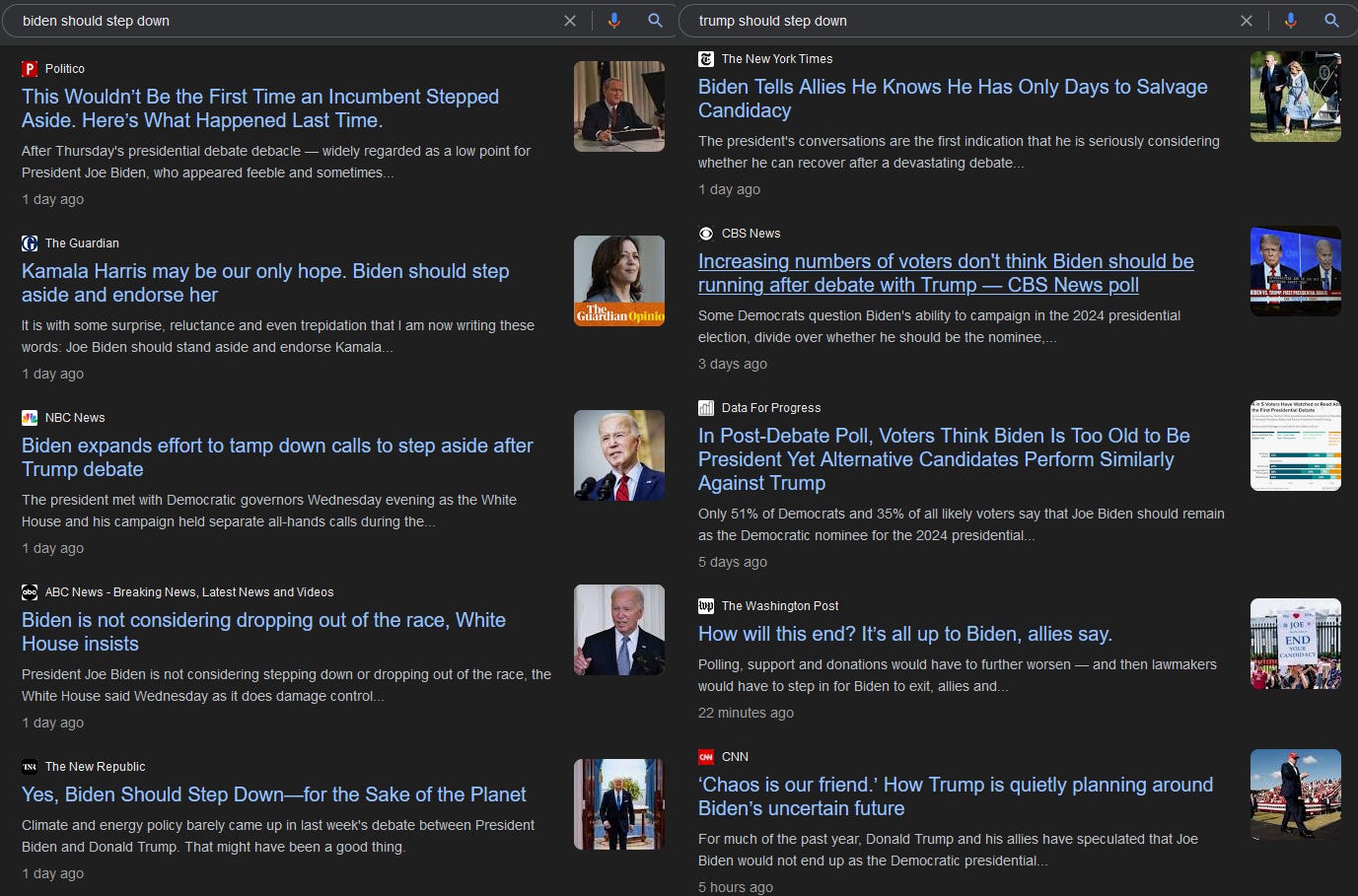Open the CBS News poll headline link
This screenshot has width=1358, height=896.
coord(946,273)
